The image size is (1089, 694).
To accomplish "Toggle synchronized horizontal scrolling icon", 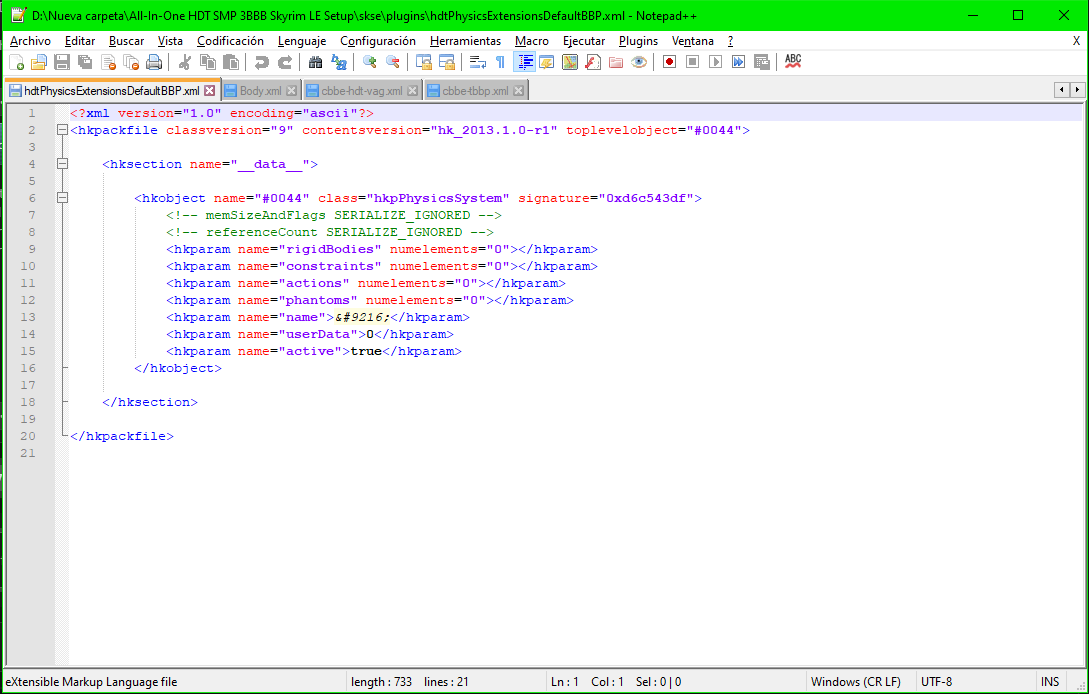I will pos(447,63).
